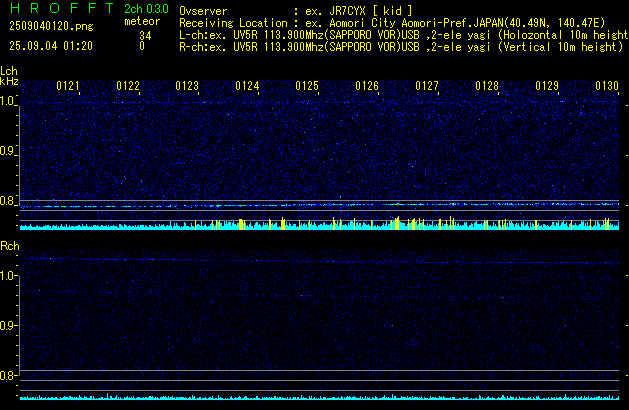Click the 0130 time marker

tap(607, 86)
